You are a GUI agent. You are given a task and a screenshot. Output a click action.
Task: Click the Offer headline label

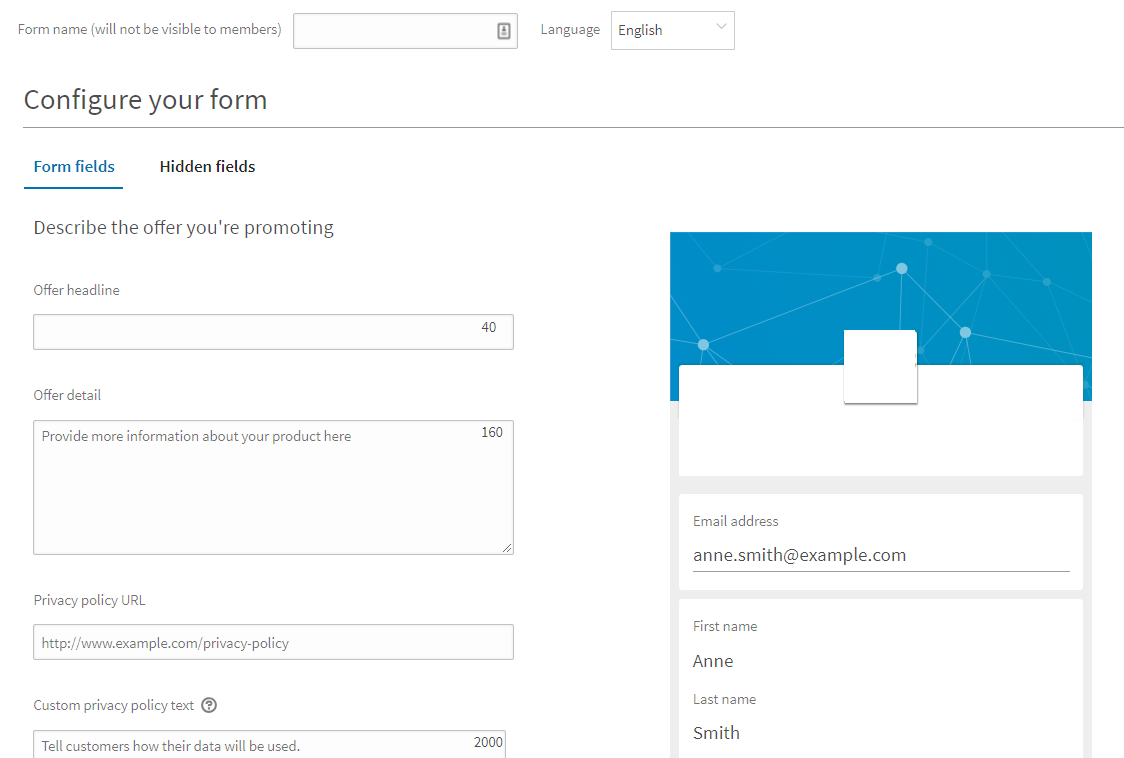[x=76, y=290]
